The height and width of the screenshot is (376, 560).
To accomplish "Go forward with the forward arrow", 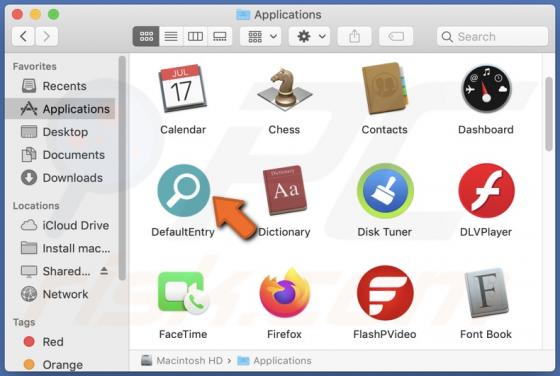I will [46, 36].
